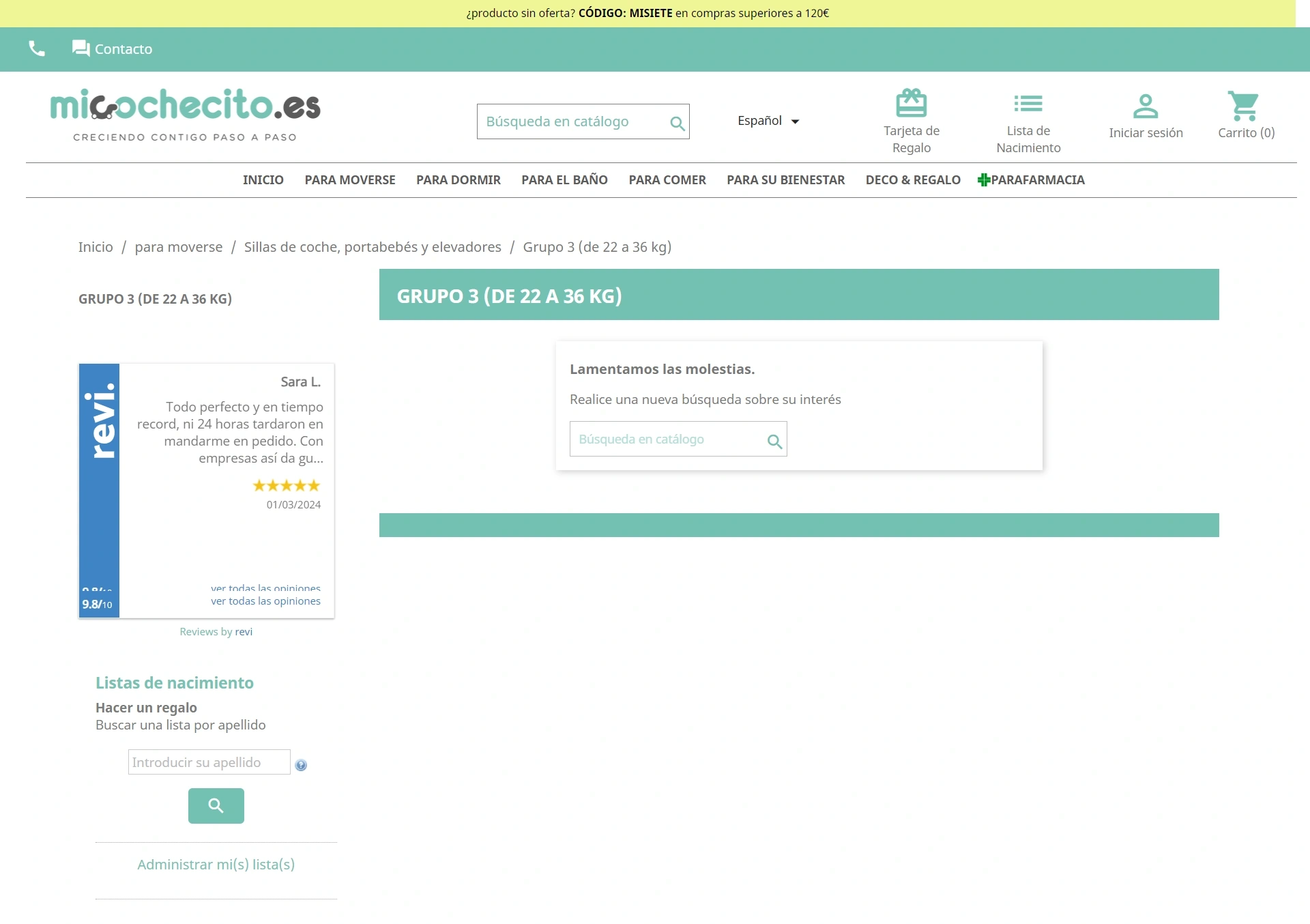This screenshot has height=924, width=1310.
Task: Click review date 01/03/2024
Action: [x=293, y=505]
